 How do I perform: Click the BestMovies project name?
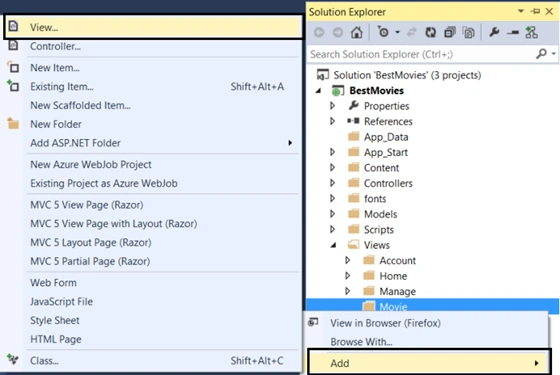click(376, 91)
